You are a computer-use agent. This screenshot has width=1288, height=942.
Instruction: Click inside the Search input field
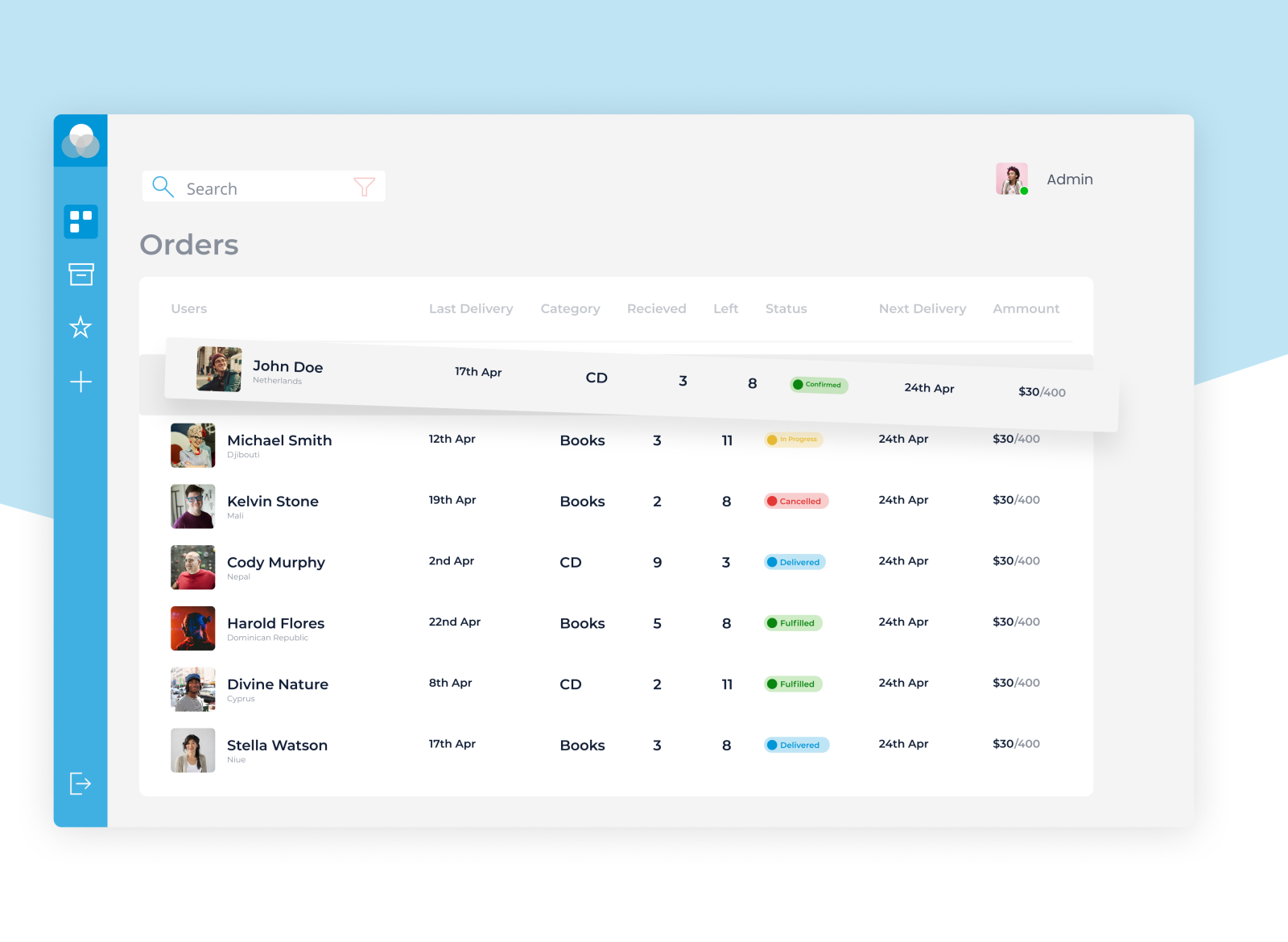click(258, 188)
